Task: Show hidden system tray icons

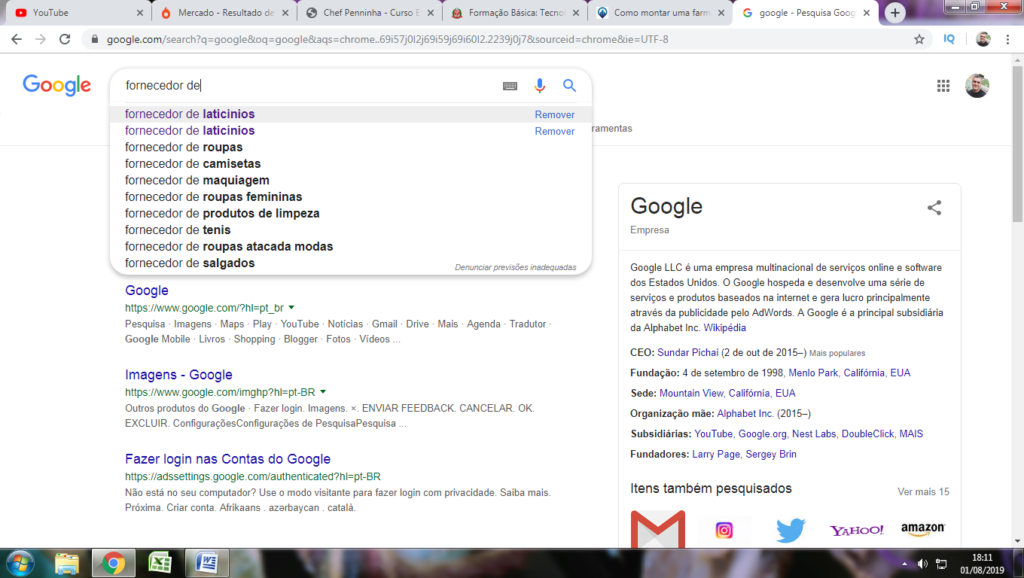Action: click(904, 564)
